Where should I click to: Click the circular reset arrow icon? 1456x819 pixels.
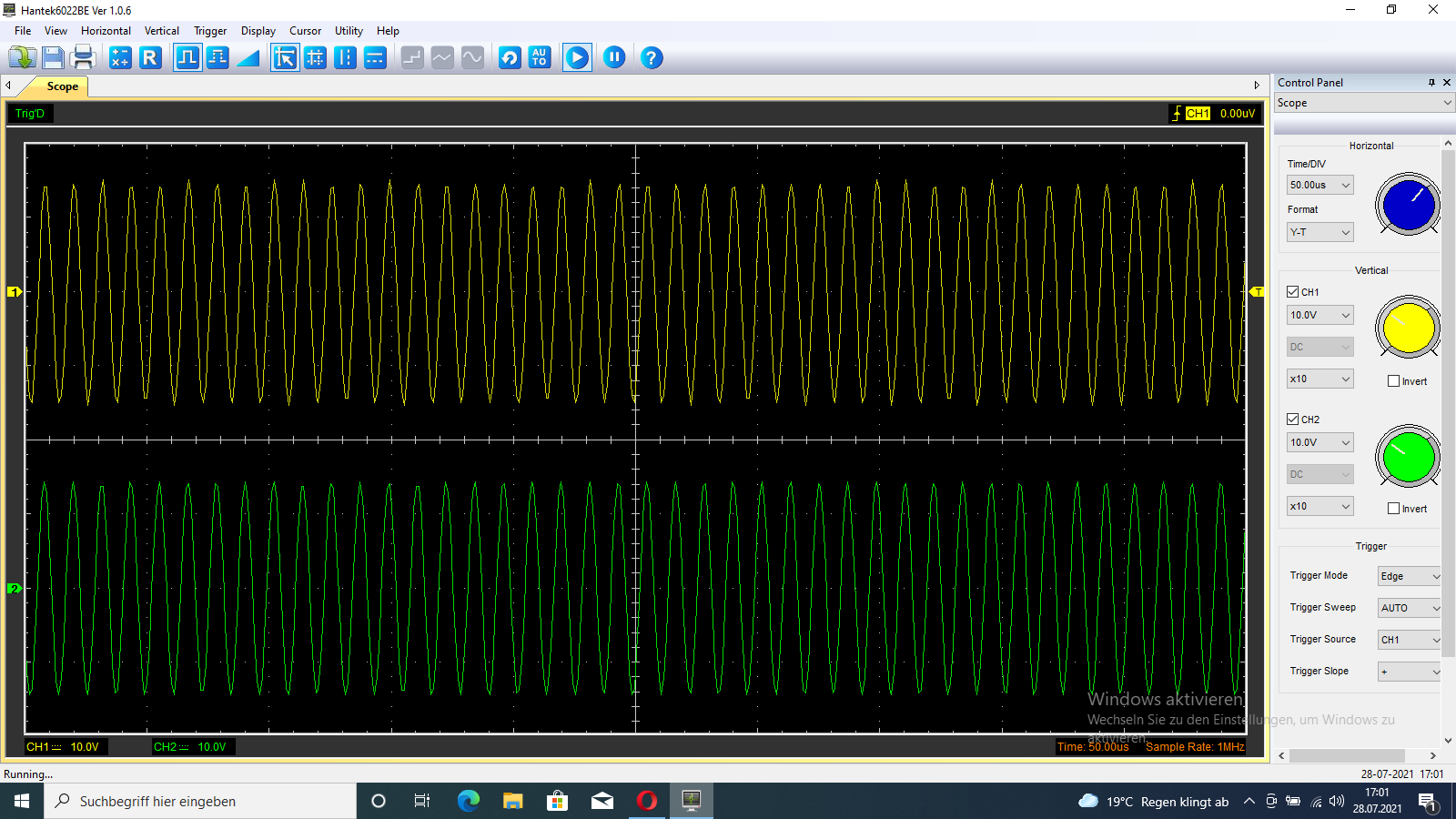pos(510,58)
